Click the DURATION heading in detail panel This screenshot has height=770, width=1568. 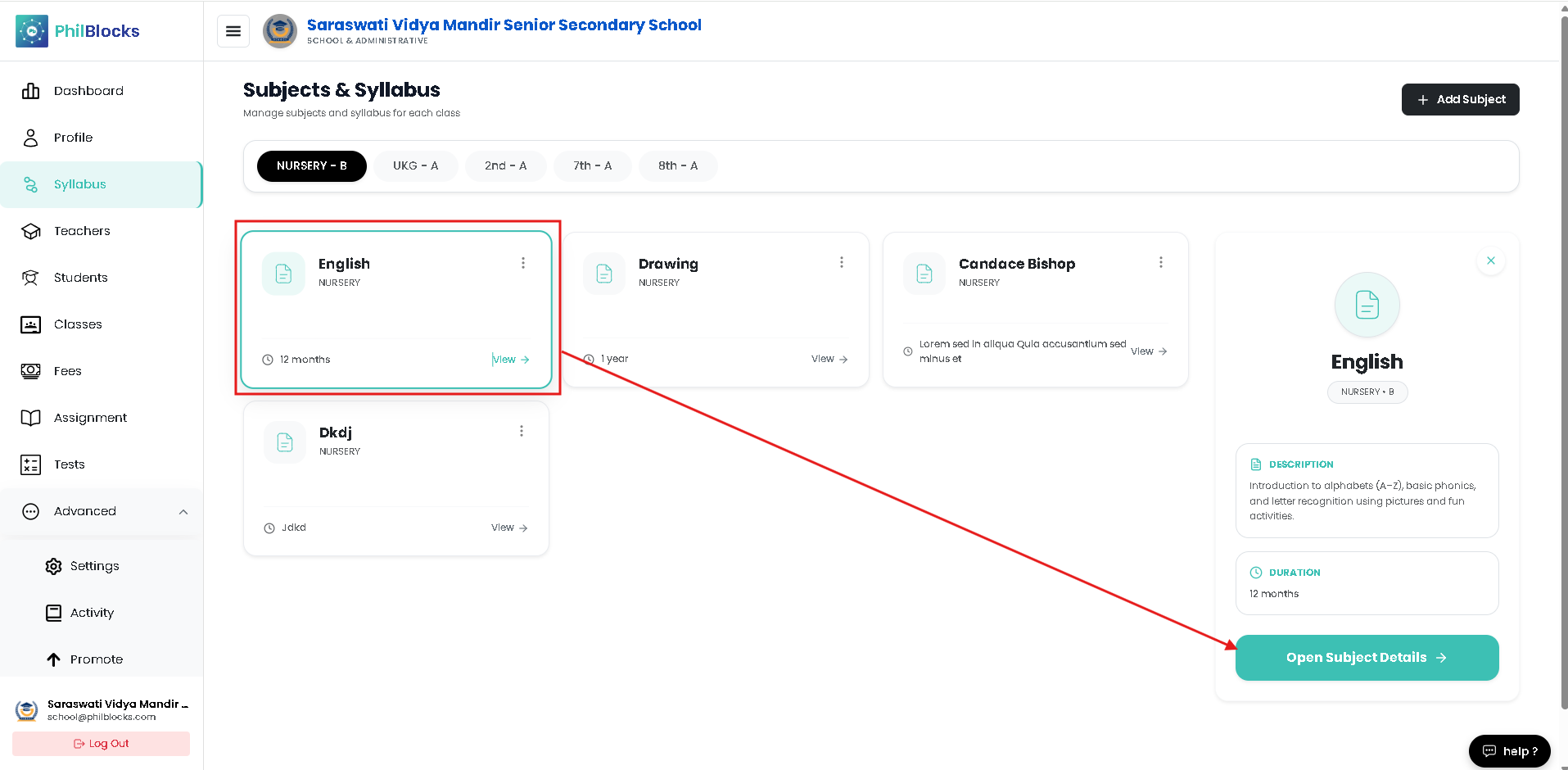1295,573
